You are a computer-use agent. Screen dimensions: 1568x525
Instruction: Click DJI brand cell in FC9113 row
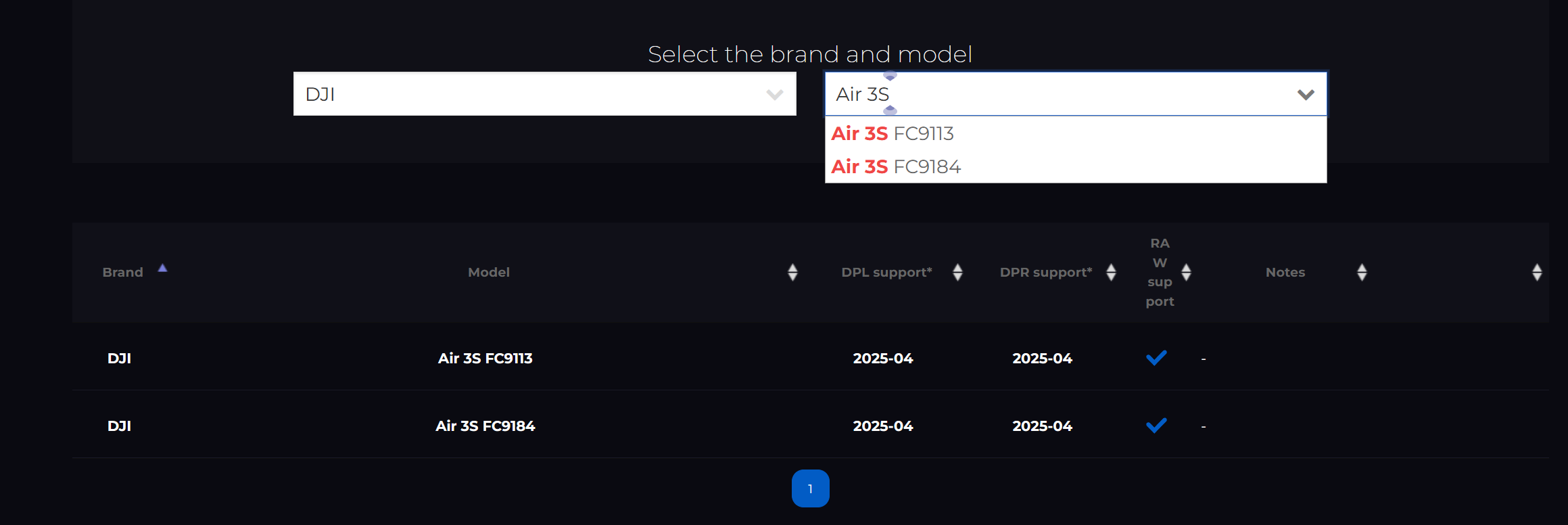click(119, 358)
